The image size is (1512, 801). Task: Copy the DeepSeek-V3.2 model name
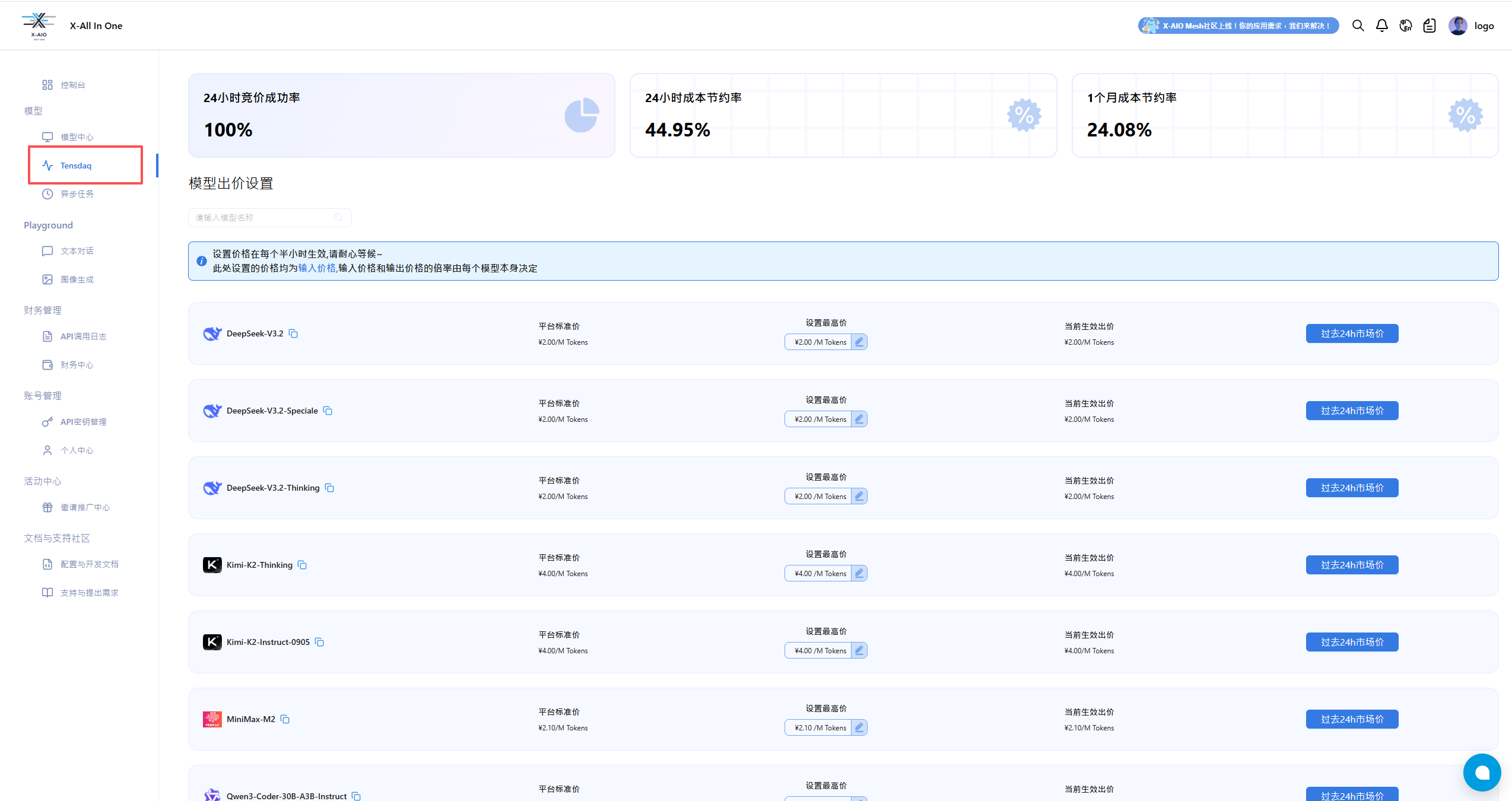tap(293, 333)
